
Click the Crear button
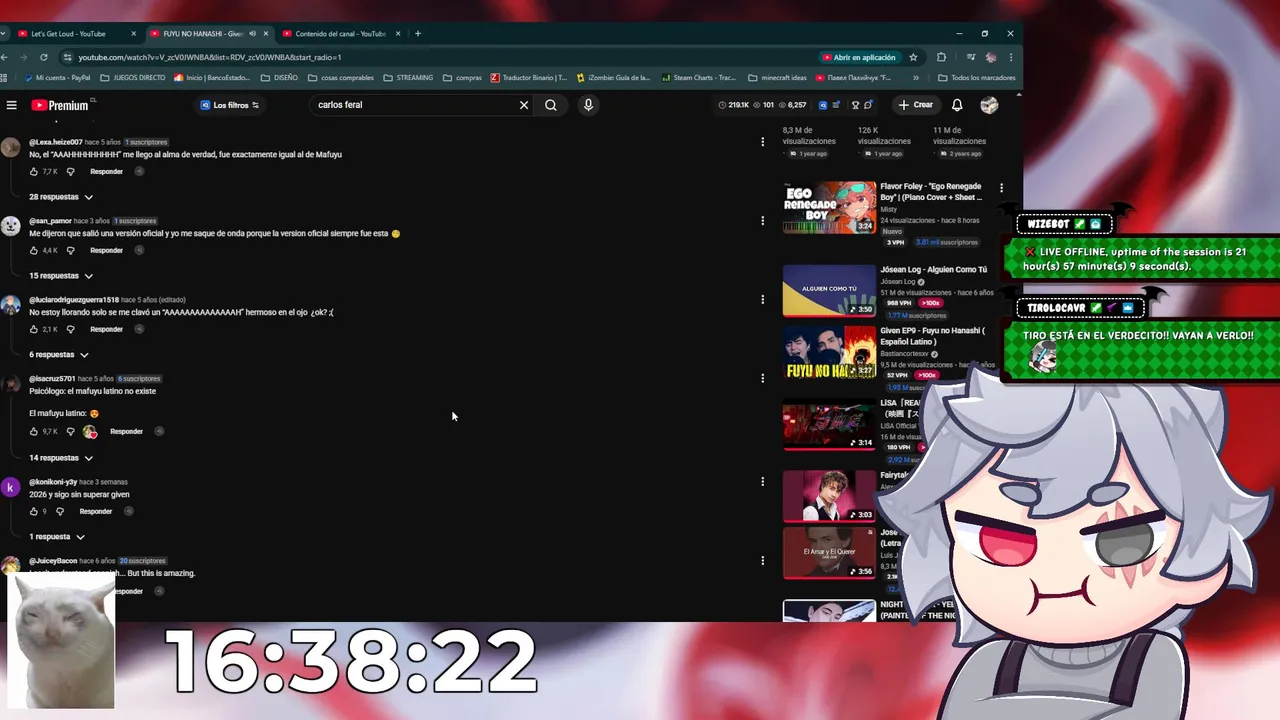(x=916, y=105)
